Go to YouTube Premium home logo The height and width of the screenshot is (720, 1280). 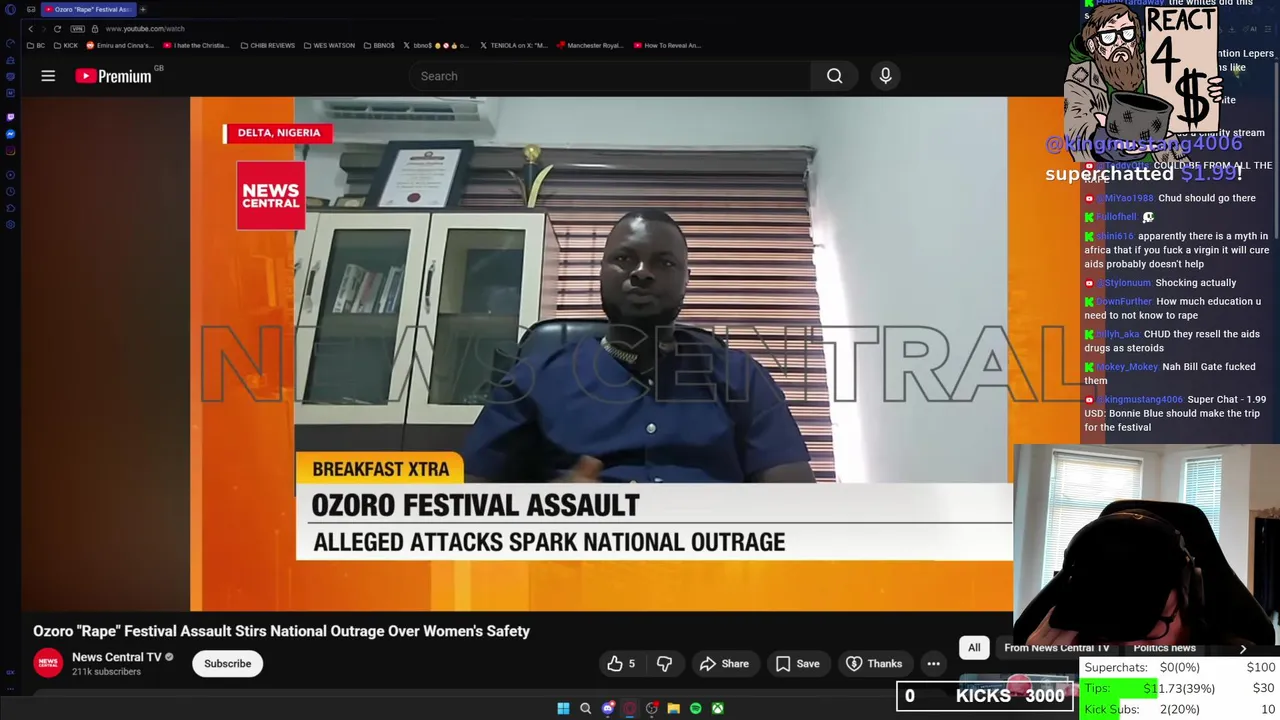click(114, 76)
